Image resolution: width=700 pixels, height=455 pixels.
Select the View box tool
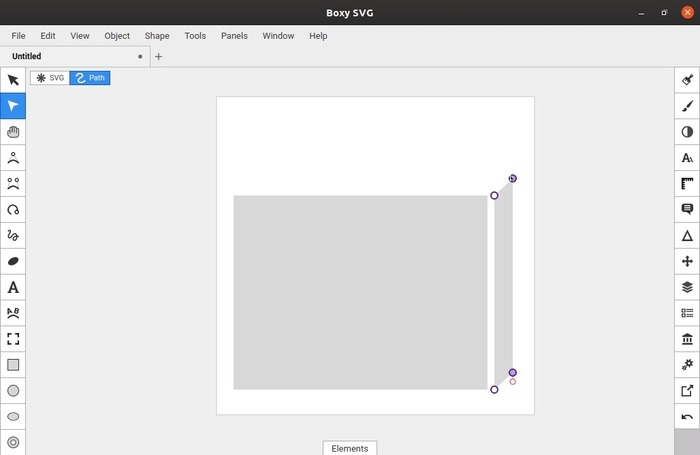[13, 339]
